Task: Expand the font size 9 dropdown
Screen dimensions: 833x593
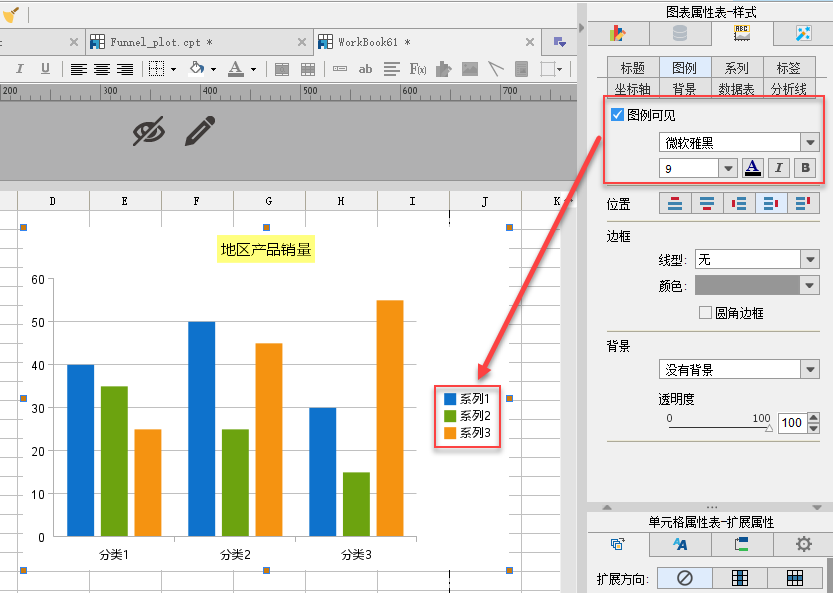Action: click(698, 168)
